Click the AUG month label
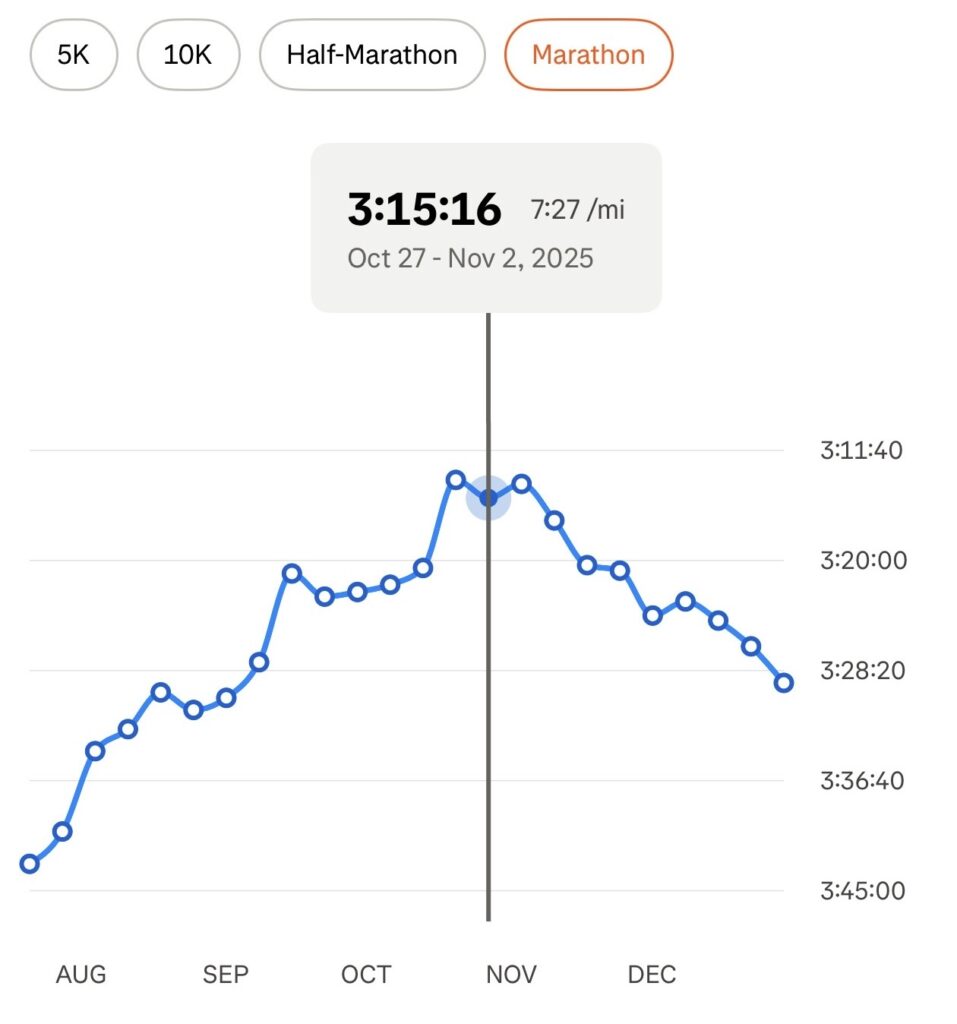 coord(81,974)
